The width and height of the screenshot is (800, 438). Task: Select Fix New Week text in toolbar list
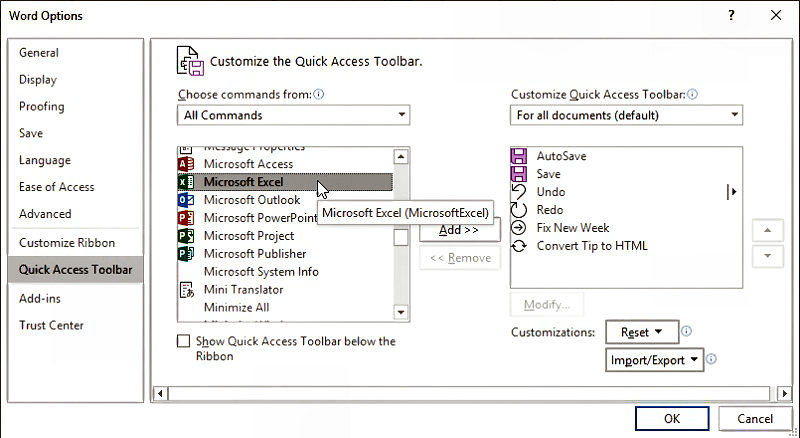click(x=572, y=228)
